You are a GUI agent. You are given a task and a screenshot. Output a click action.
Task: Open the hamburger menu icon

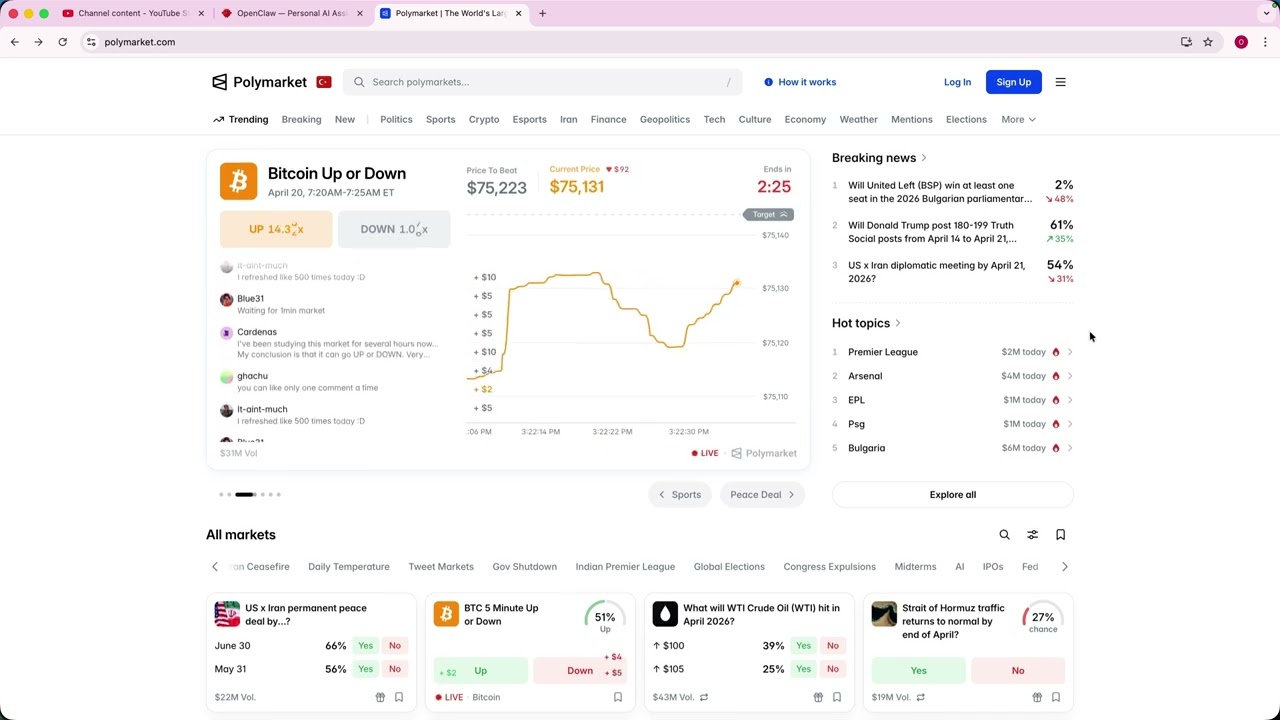click(1060, 82)
